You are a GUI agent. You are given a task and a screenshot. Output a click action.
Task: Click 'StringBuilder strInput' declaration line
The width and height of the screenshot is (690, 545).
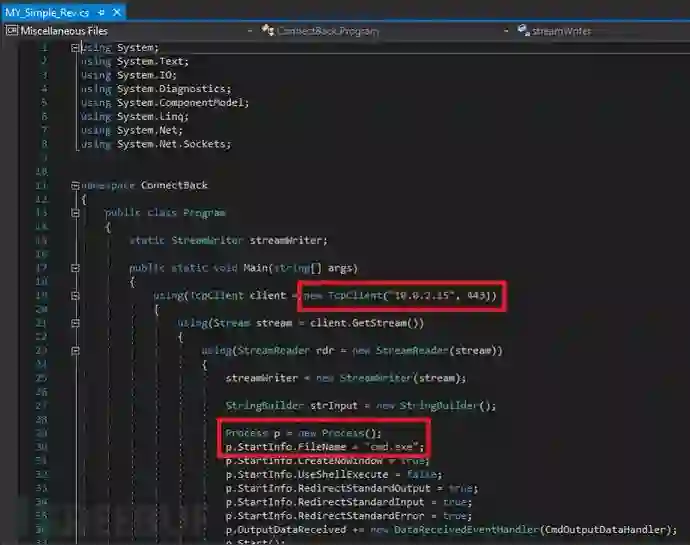coord(361,406)
